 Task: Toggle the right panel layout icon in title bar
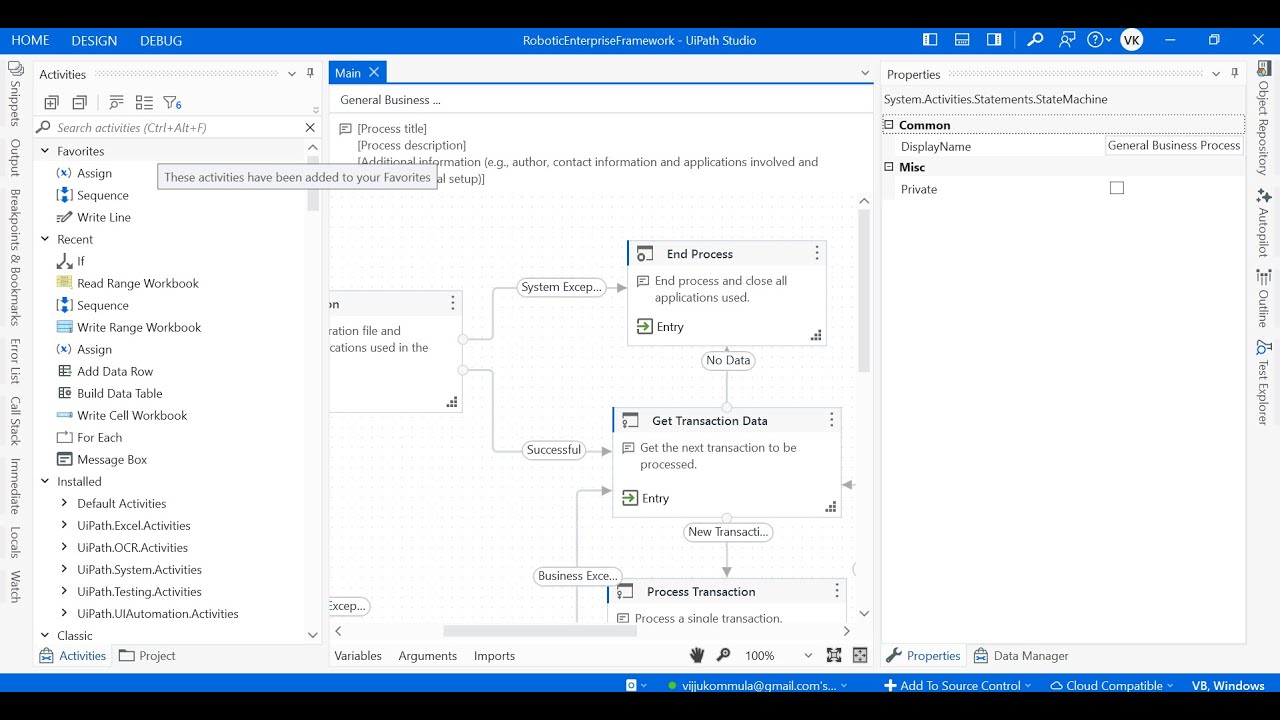[x=994, y=40]
